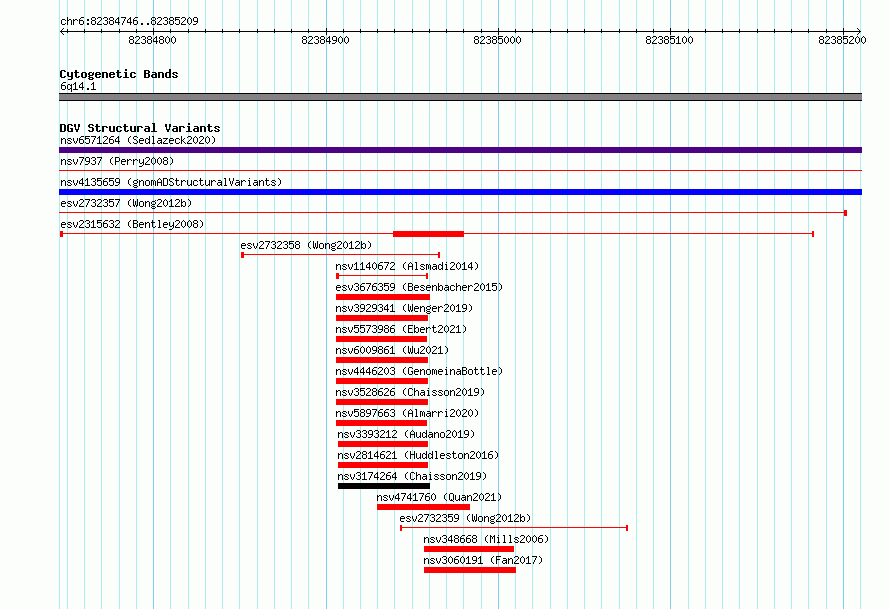Open the nsv4741760 (Quan2021) label

pyautogui.click(x=439, y=497)
